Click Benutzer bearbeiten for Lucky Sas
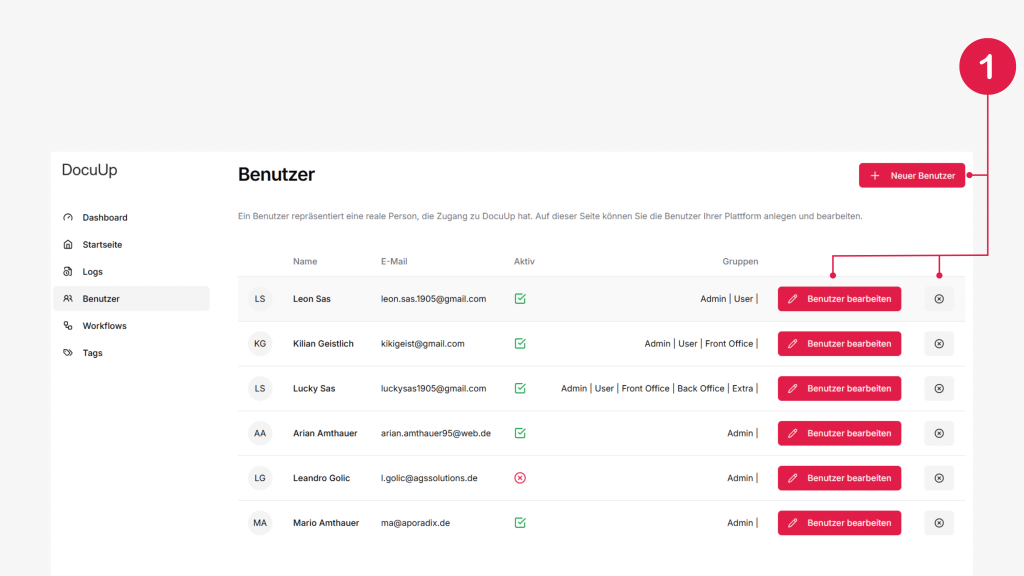Screen dimensions: 1024x576 (x=839, y=389)
